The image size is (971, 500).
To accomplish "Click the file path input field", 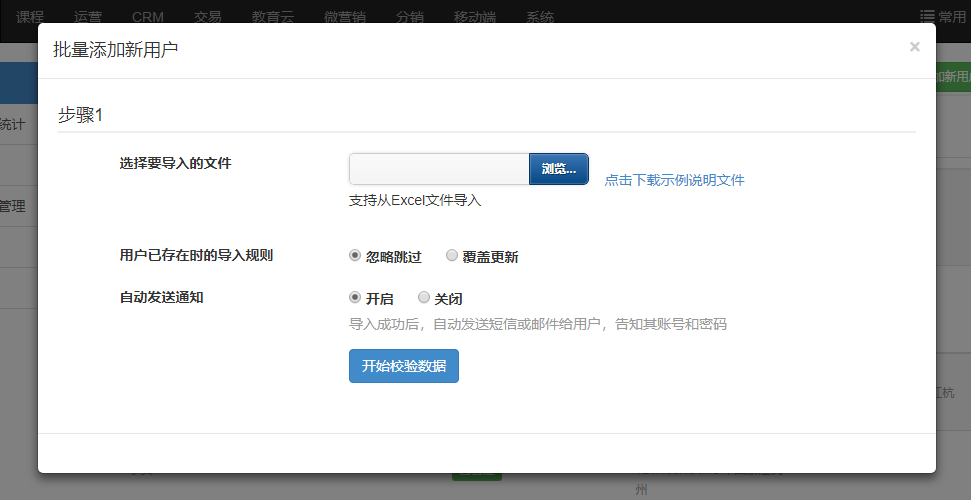I will [439, 169].
